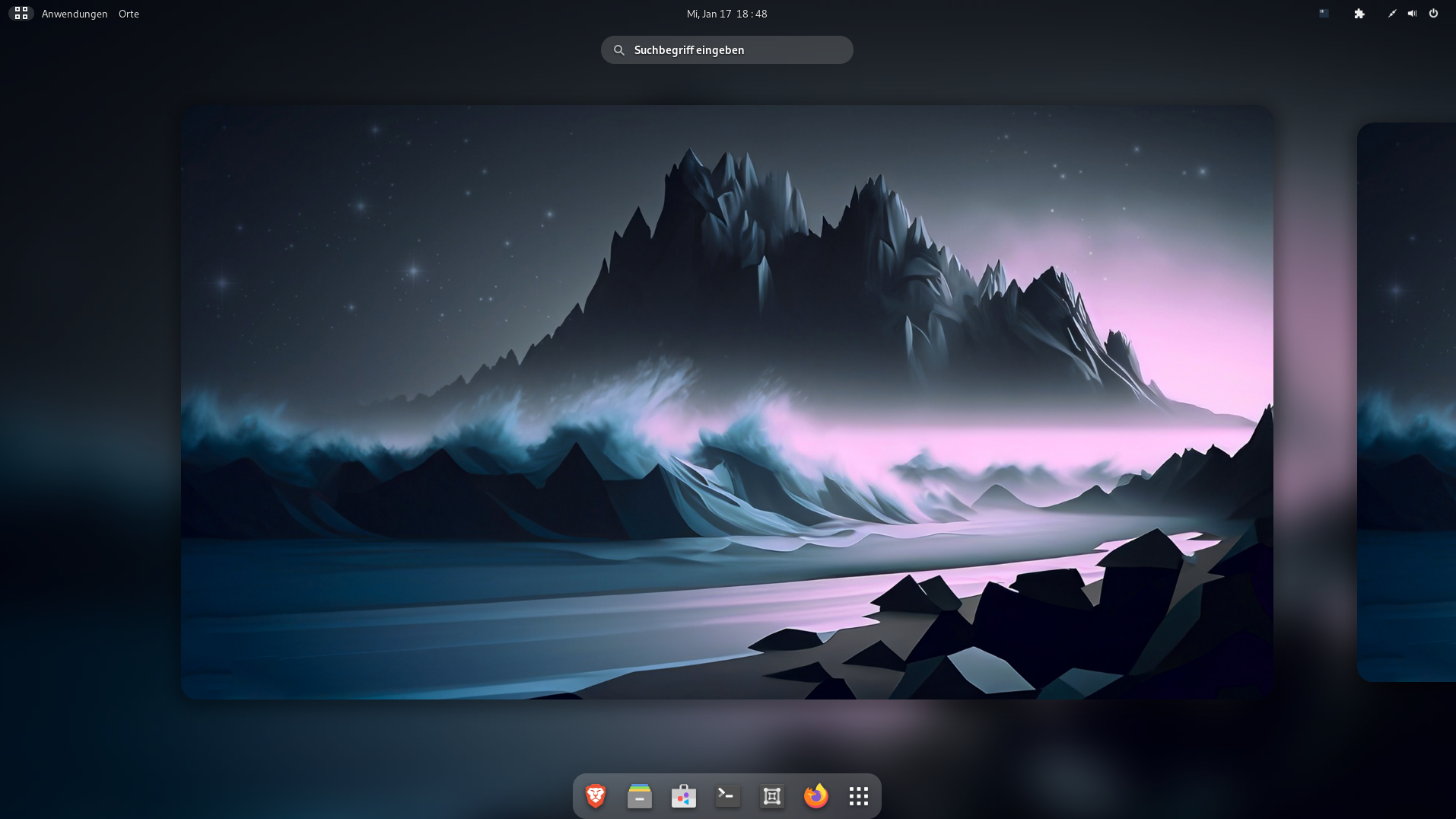Open the calendar from the date and time

[726, 14]
